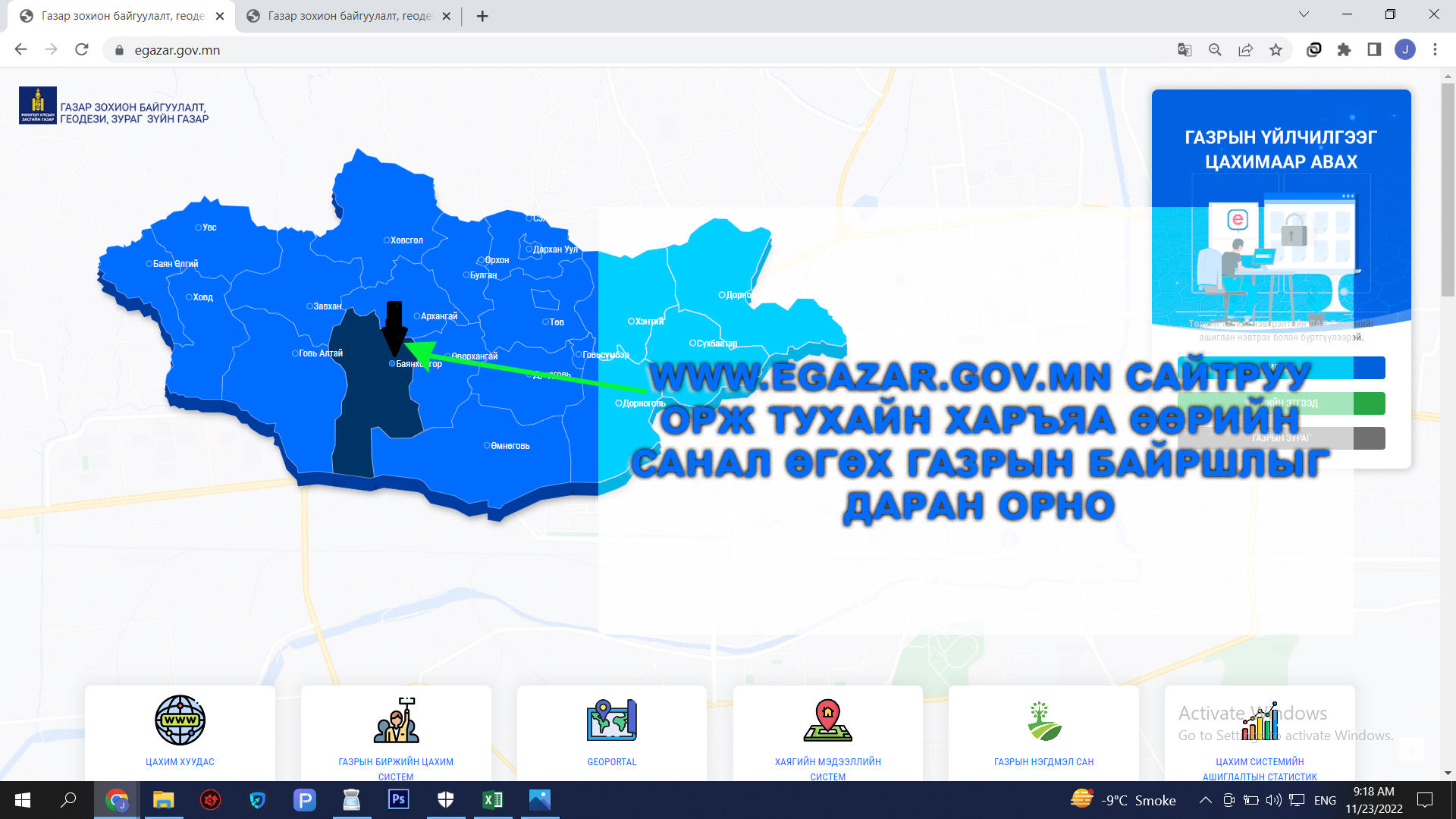Click the zoom magnifier icon in address bar
The width and height of the screenshot is (1456, 819).
click(1215, 50)
